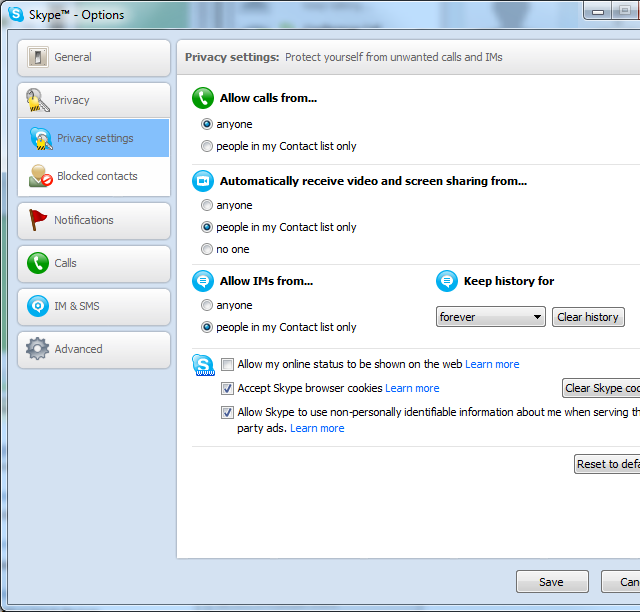Select contact list only under Allow calls from
This screenshot has width=640, height=612.
[207, 146]
